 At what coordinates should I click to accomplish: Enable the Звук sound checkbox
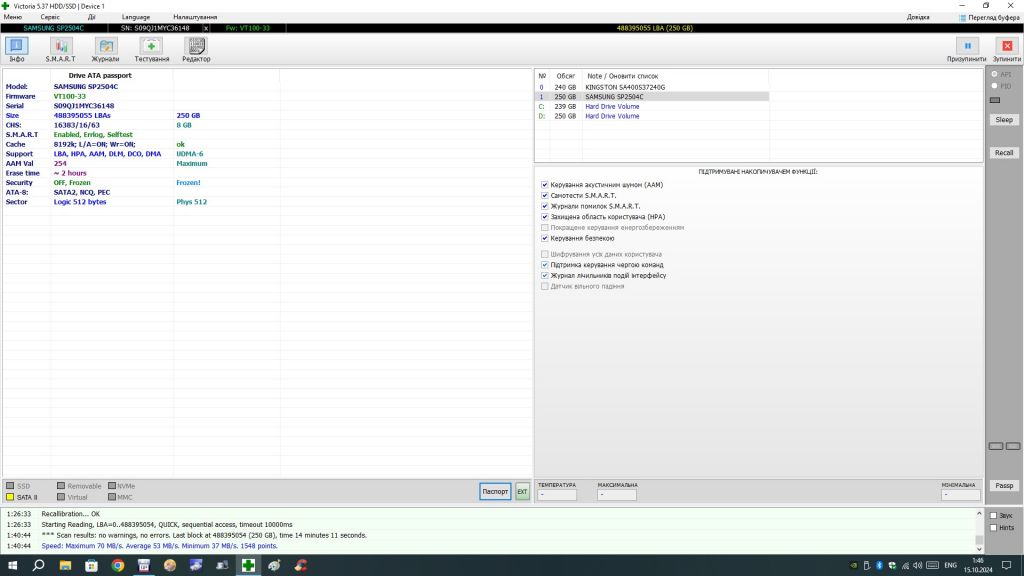[x=993, y=516]
